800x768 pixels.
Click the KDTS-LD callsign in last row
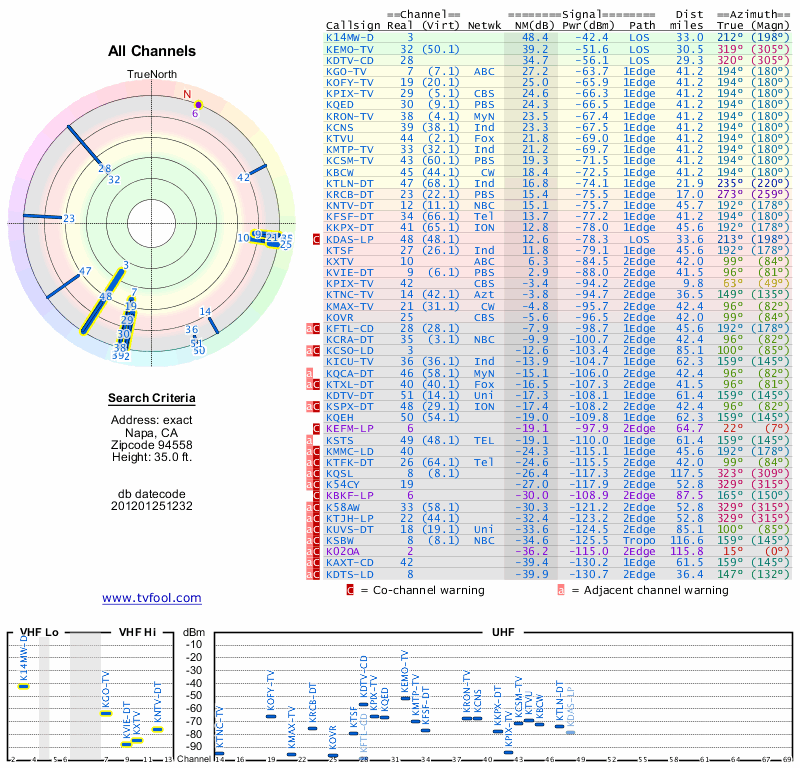pos(351,574)
